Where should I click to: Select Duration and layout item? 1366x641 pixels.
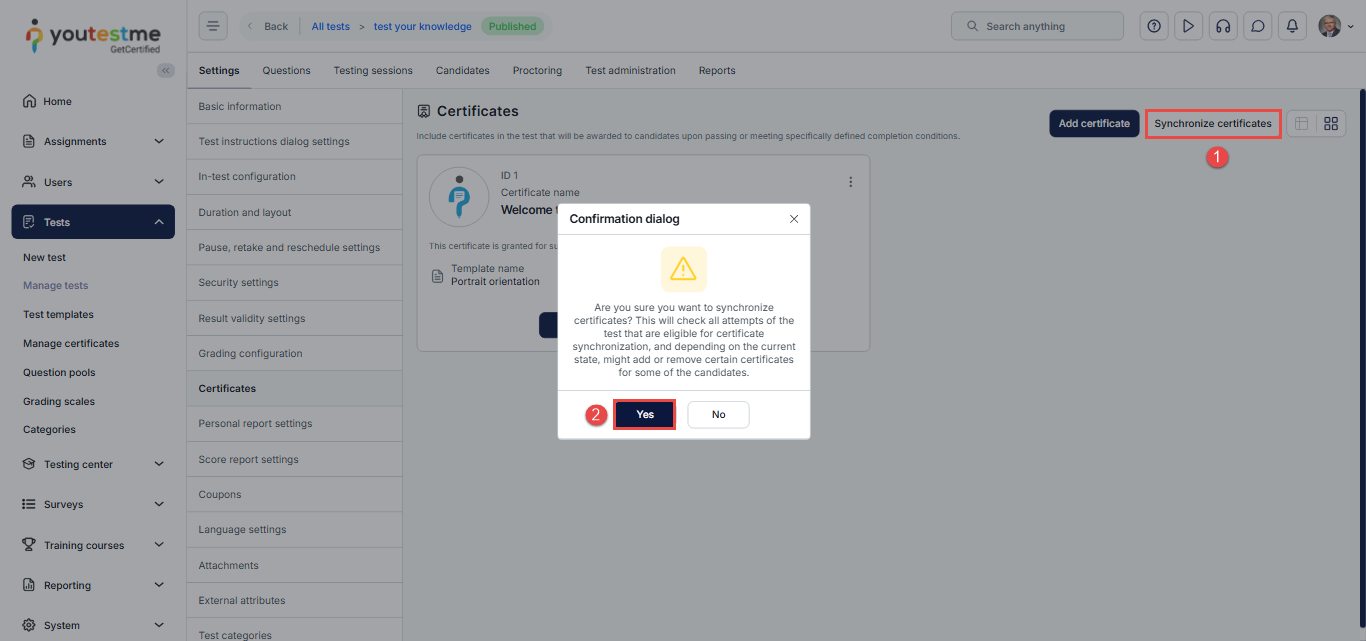294,212
